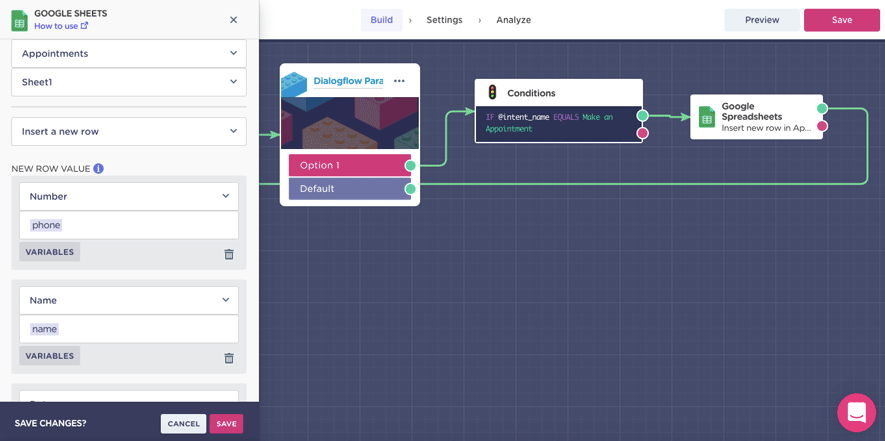Open the Name column dropdown
The width and height of the screenshot is (885, 441).
pos(129,300)
